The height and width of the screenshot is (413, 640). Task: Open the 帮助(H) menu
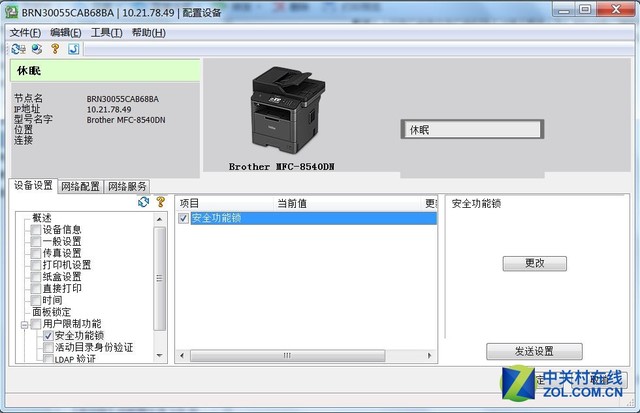(x=149, y=33)
